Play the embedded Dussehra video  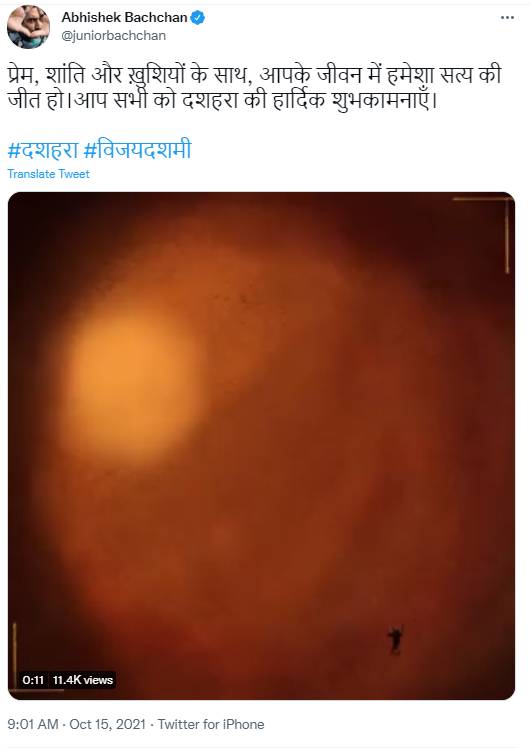tap(261, 445)
